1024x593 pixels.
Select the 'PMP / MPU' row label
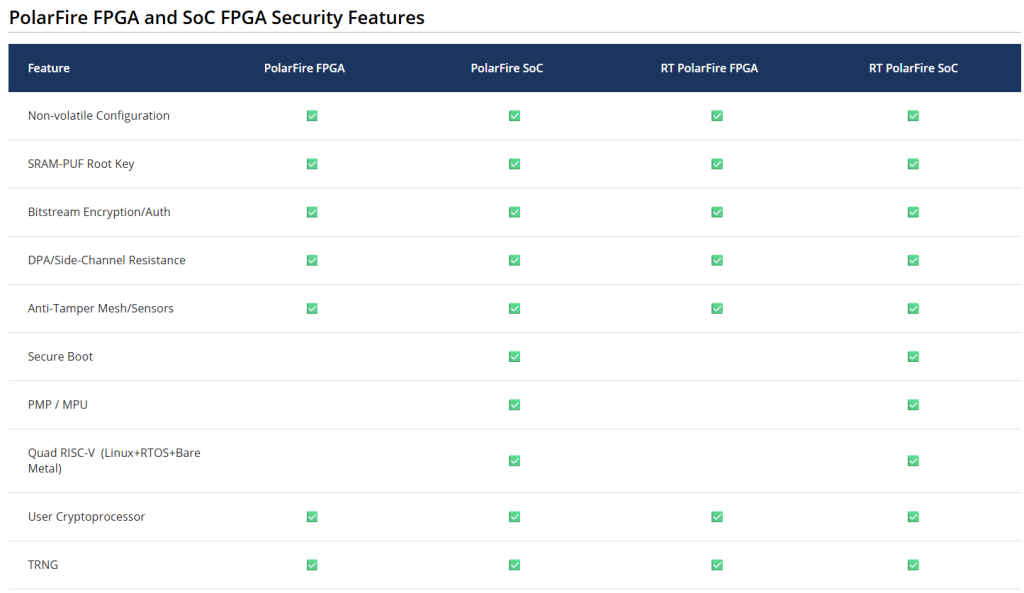pos(57,405)
